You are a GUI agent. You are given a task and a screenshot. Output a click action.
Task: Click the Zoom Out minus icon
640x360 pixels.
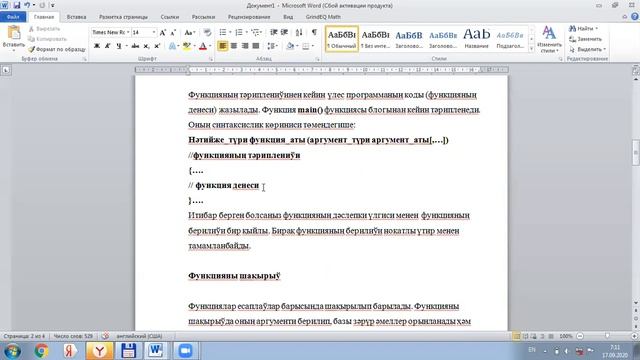(x=580, y=336)
